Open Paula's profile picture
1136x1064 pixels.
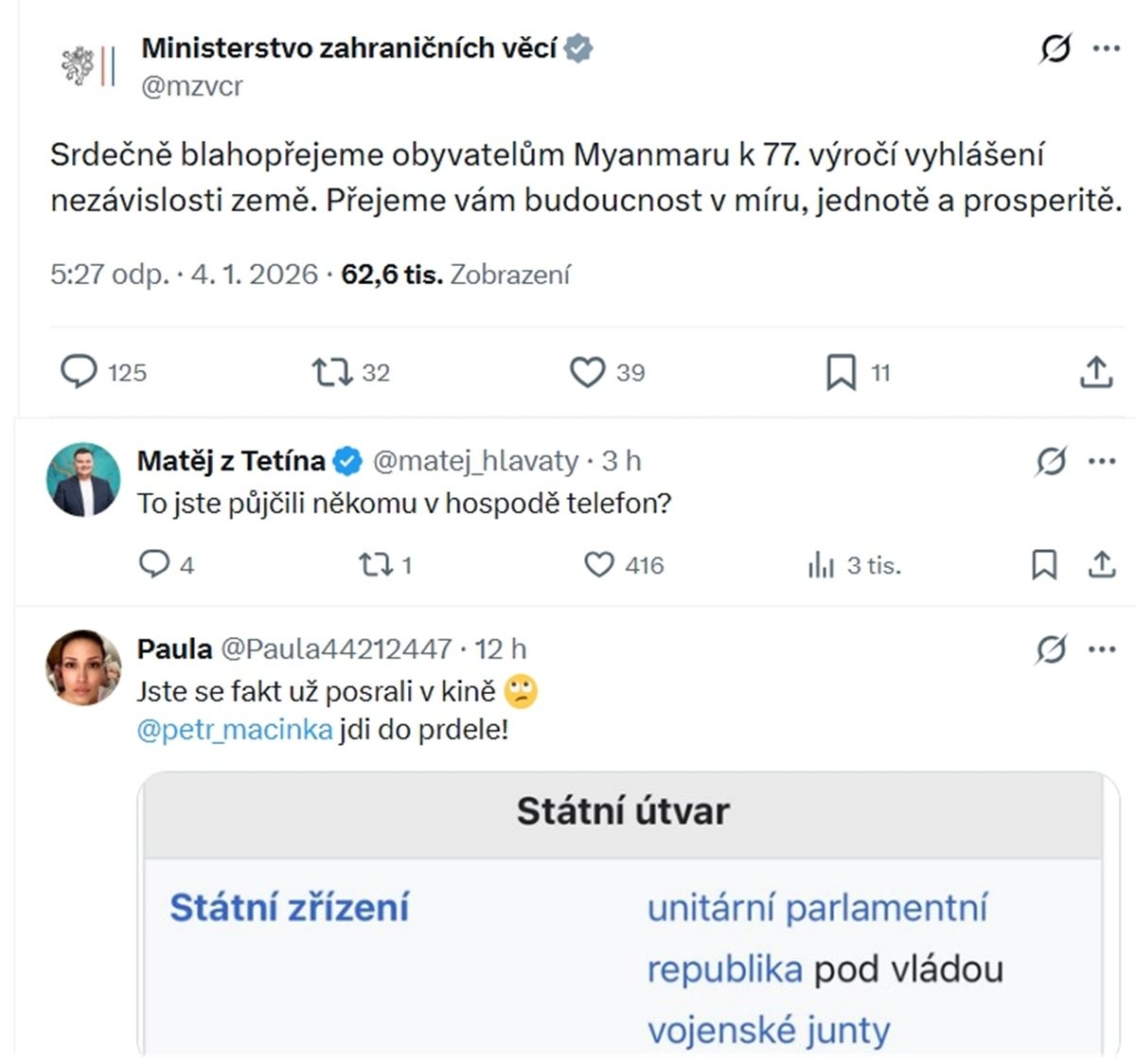click(x=83, y=667)
